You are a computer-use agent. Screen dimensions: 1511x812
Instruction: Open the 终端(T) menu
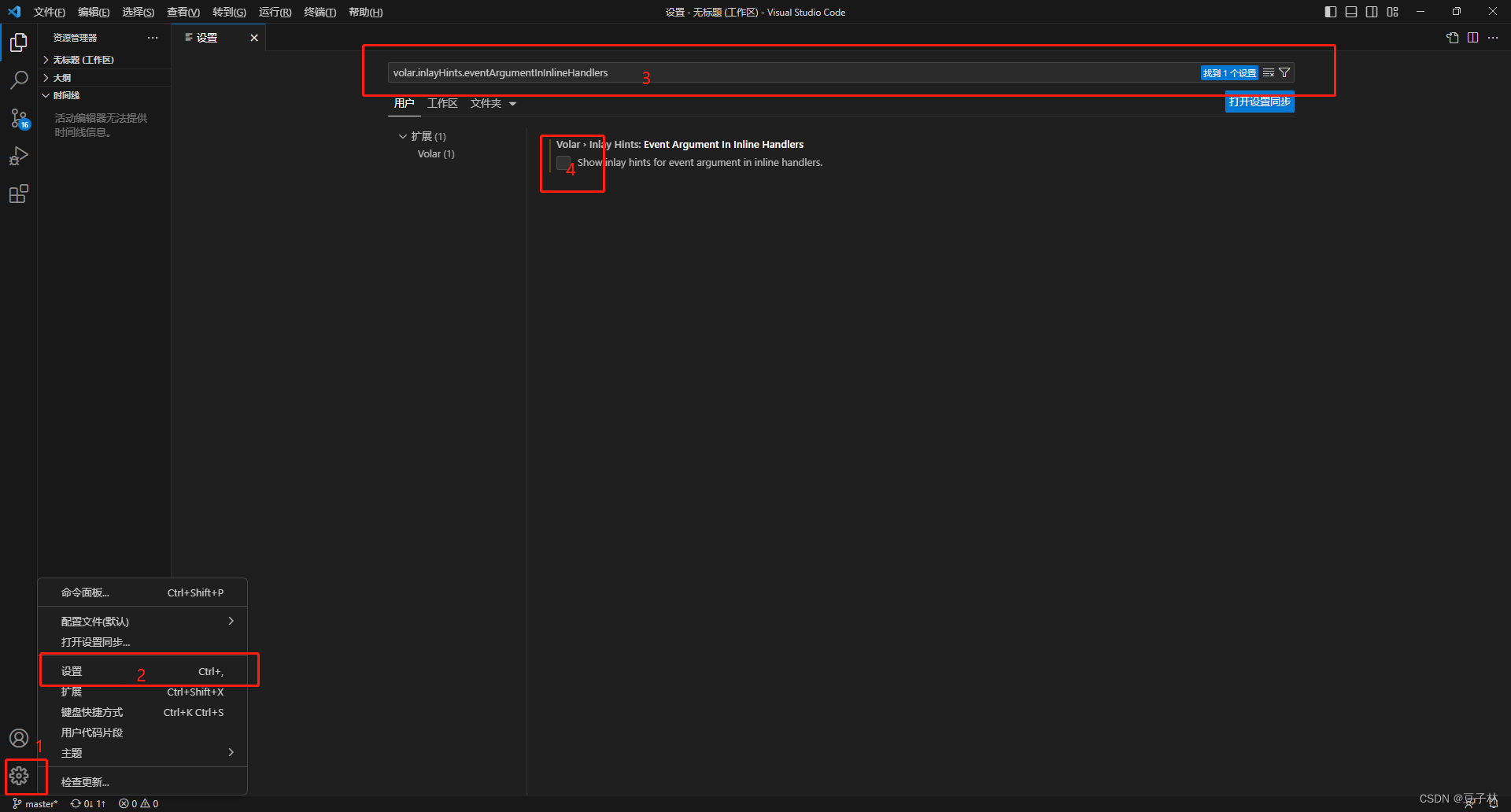pos(320,12)
